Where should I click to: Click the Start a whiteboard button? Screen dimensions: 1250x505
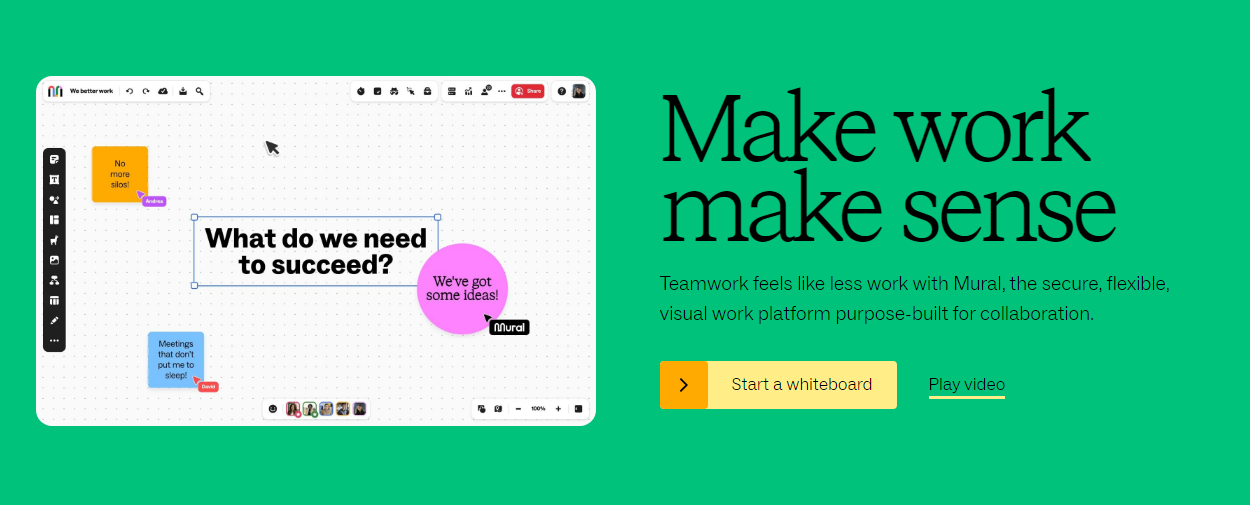(x=778, y=385)
